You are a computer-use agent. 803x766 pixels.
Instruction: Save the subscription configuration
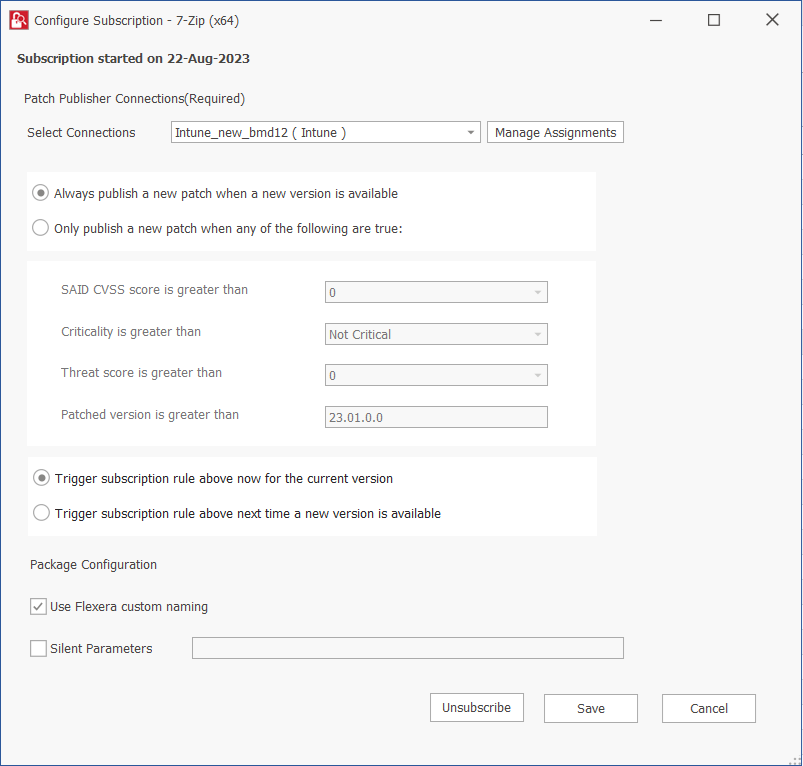pyautogui.click(x=590, y=708)
